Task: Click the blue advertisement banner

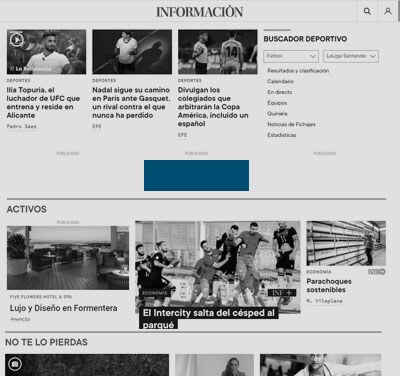Action: [x=196, y=175]
